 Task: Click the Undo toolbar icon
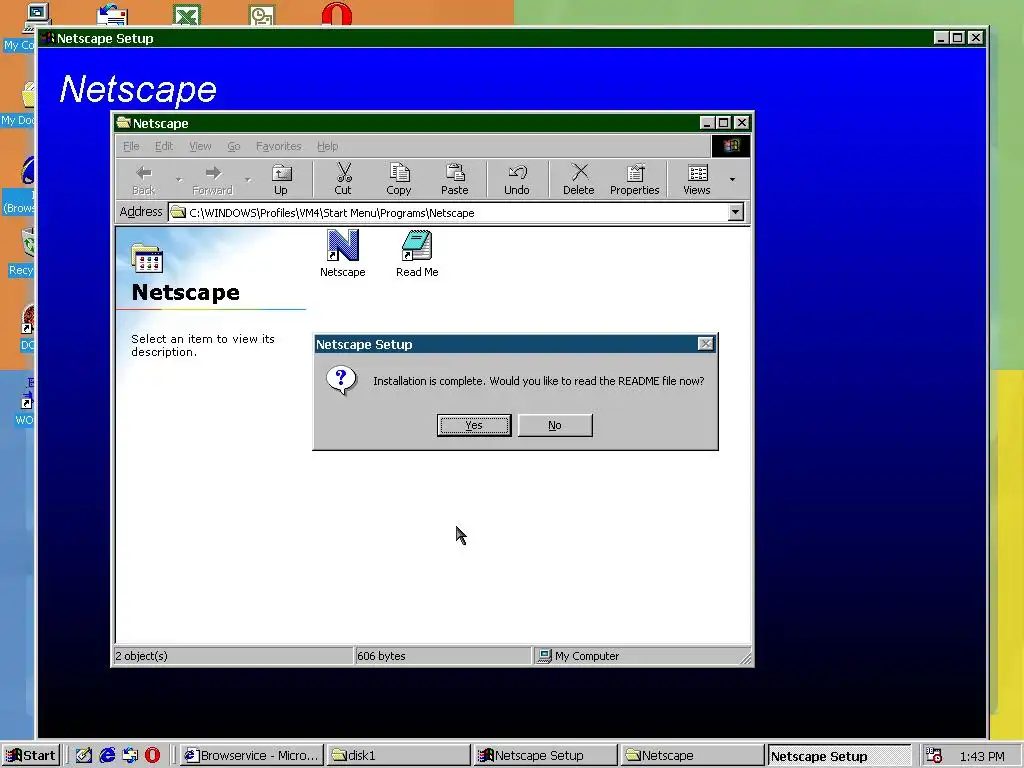click(517, 180)
